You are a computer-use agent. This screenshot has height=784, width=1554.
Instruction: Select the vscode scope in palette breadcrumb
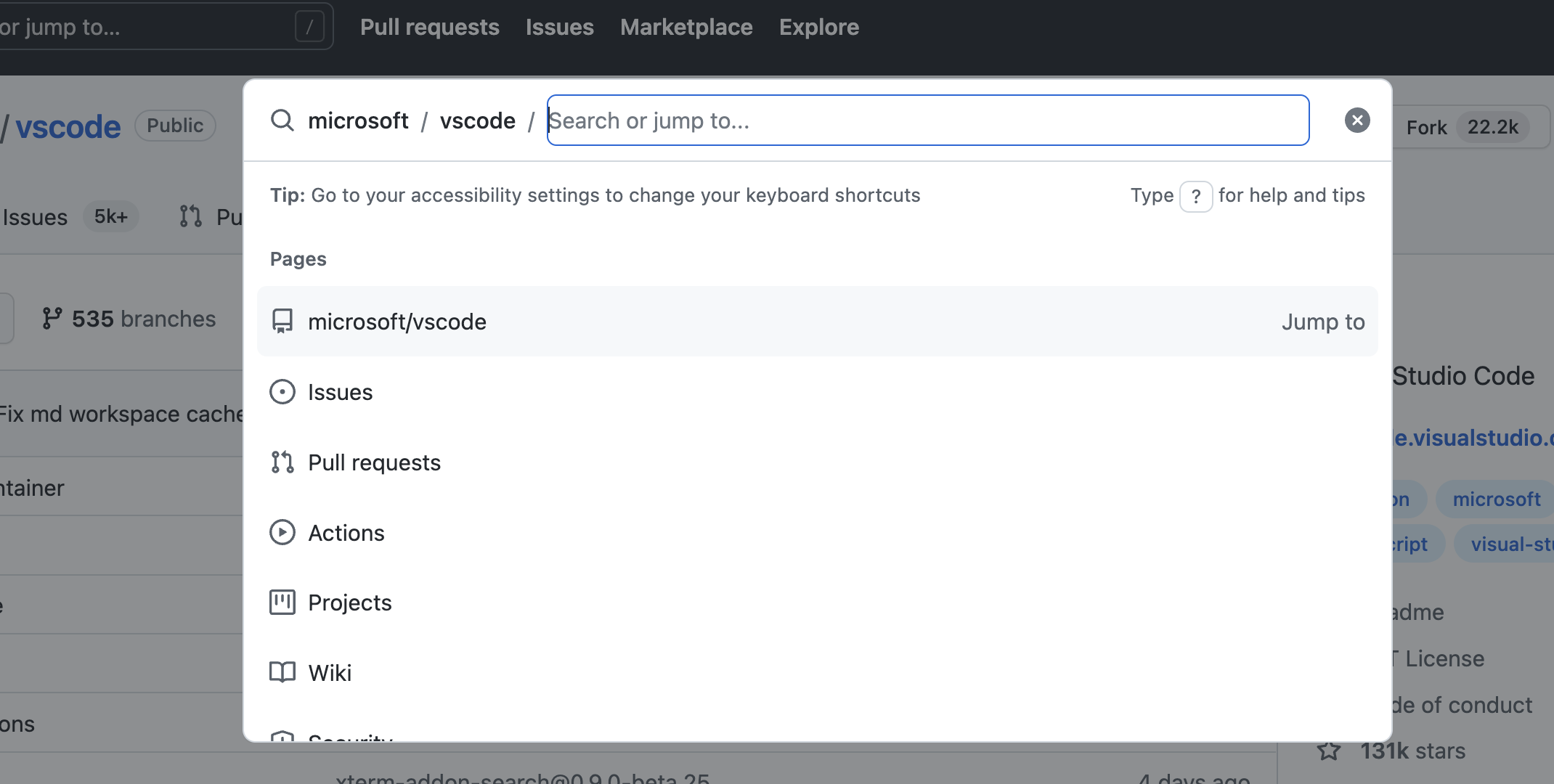(x=477, y=121)
